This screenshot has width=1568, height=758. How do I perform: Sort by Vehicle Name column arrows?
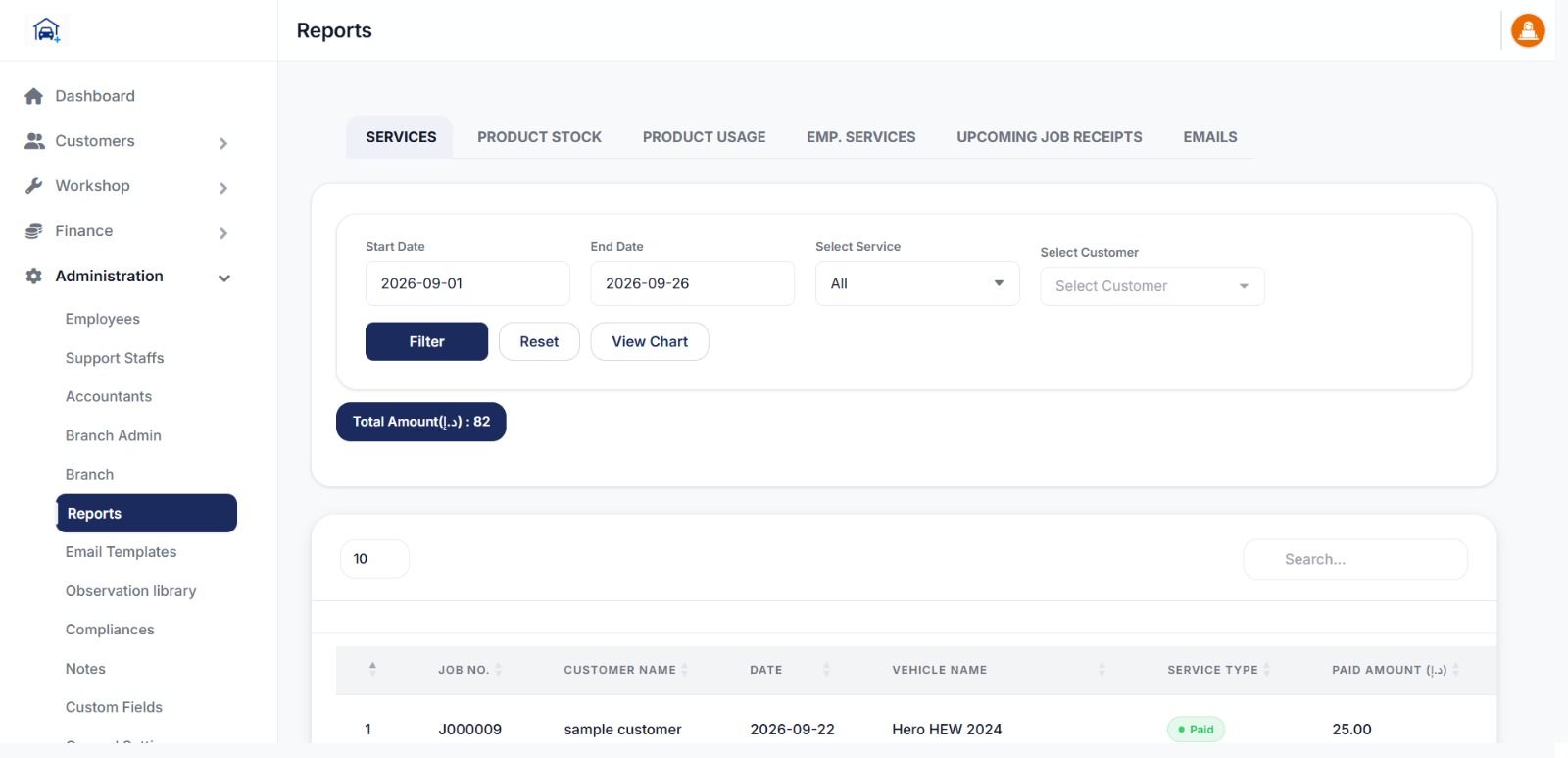1102,670
